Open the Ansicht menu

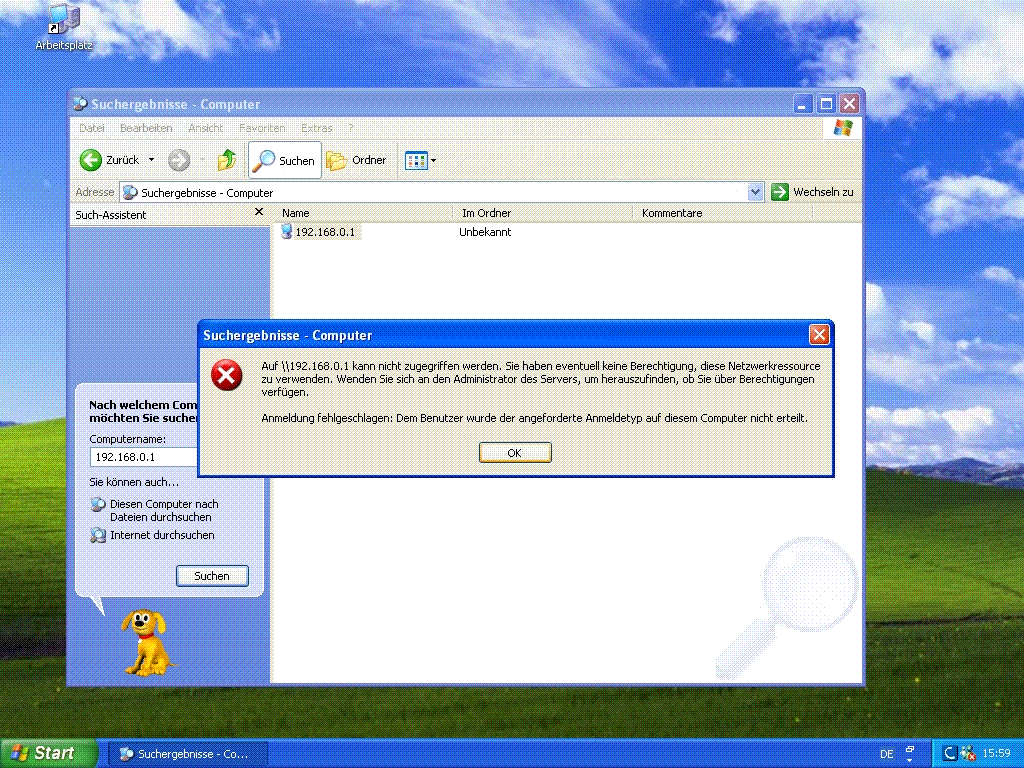click(x=206, y=128)
